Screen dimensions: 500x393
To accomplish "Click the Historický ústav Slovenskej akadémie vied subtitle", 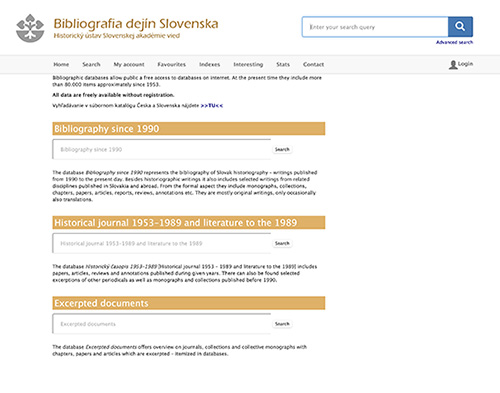I will click(117, 36).
